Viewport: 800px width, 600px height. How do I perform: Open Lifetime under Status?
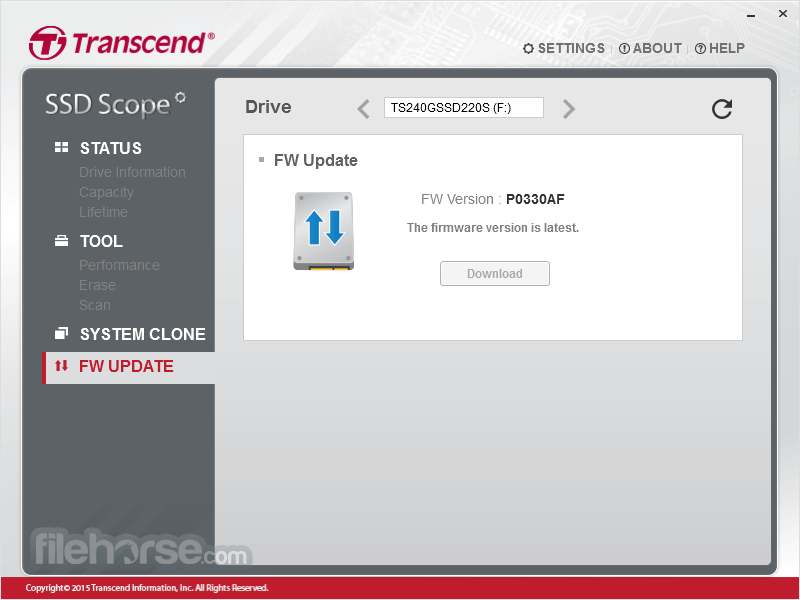pos(103,212)
